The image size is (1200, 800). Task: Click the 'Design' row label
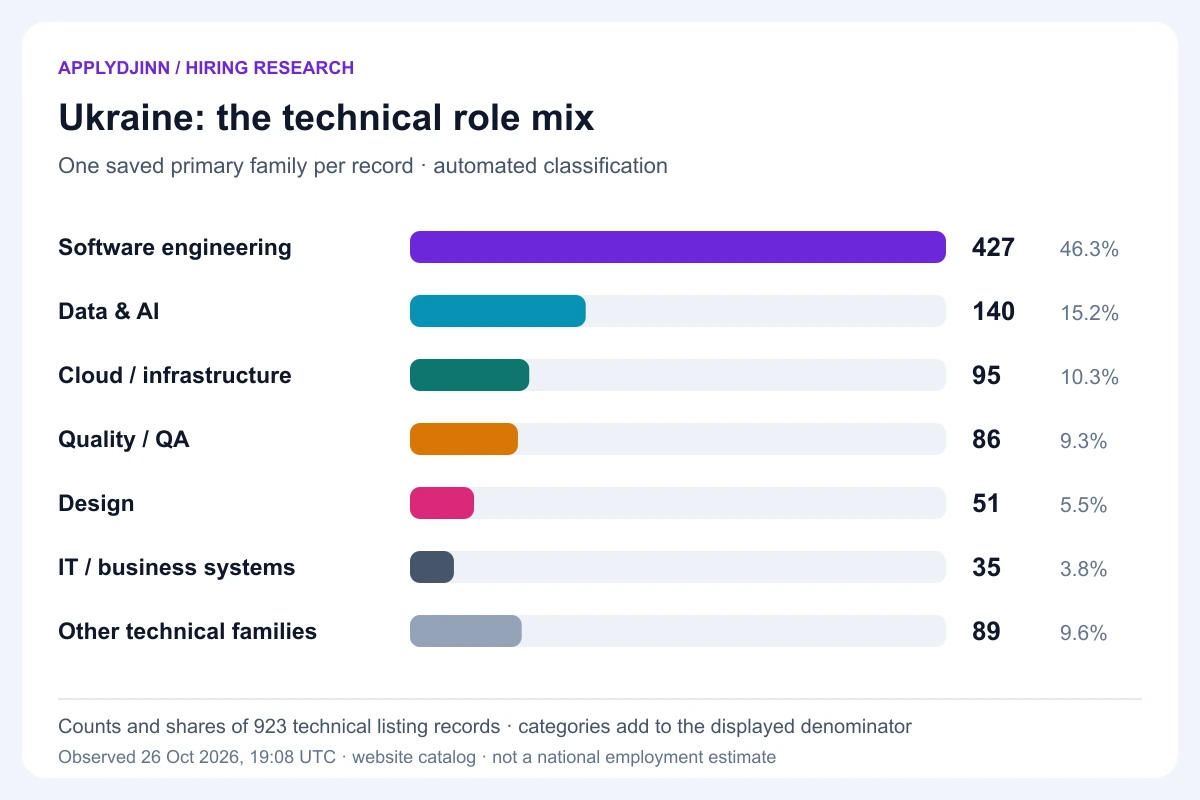coord(96,503)
